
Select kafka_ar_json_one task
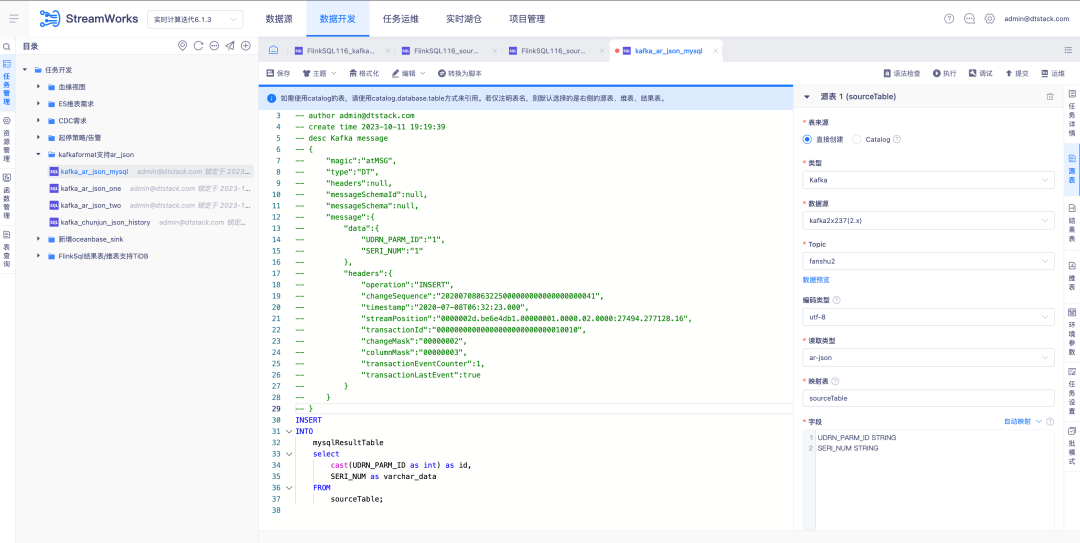click(x=90, y=188)
